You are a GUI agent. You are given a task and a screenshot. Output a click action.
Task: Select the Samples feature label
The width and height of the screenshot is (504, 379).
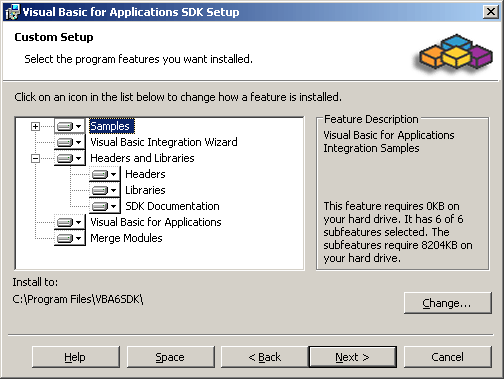point(112,126)
